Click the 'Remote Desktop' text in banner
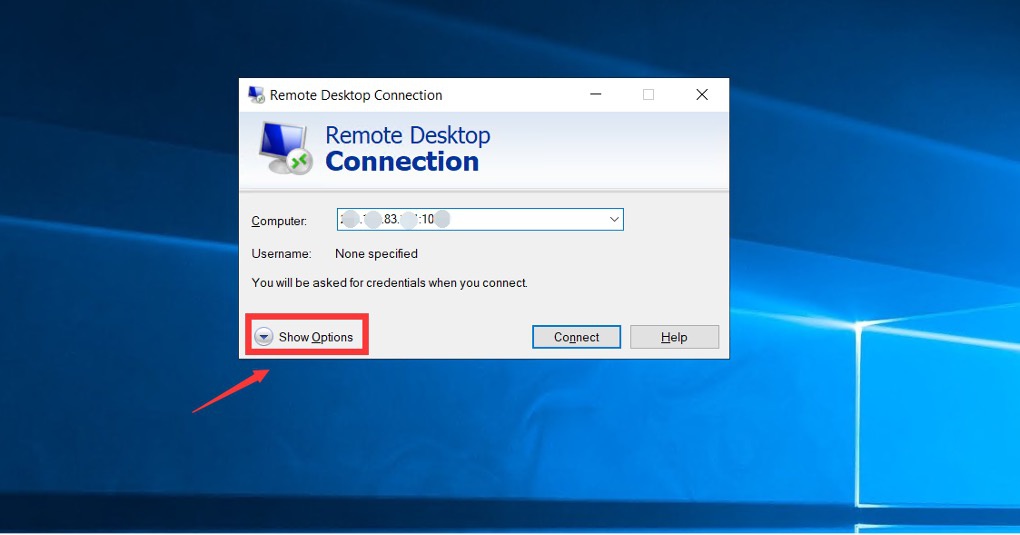Viewport: 1020px width, 535px height. pyautogui.click(x=408, y=135)
